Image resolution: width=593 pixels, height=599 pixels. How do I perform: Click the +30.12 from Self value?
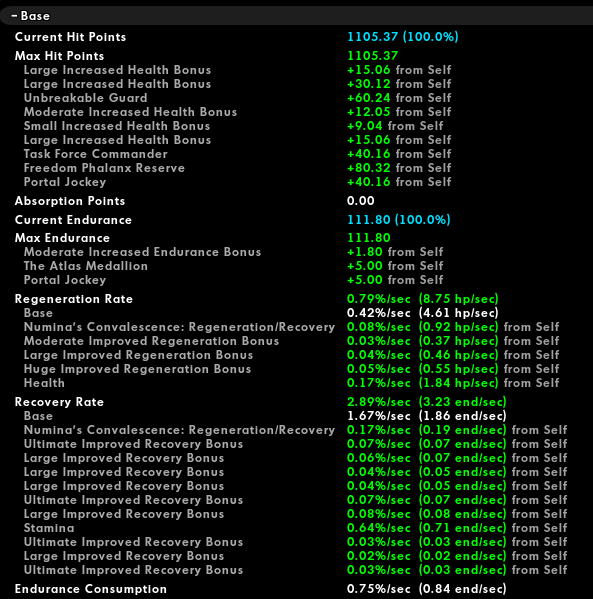click(x=399, y=84)
